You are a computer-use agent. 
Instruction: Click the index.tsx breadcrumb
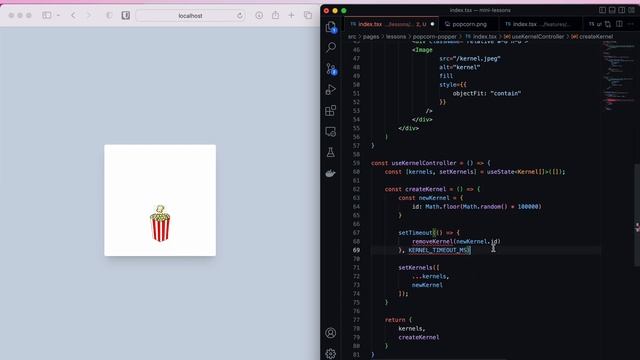[x=481, y=36]
